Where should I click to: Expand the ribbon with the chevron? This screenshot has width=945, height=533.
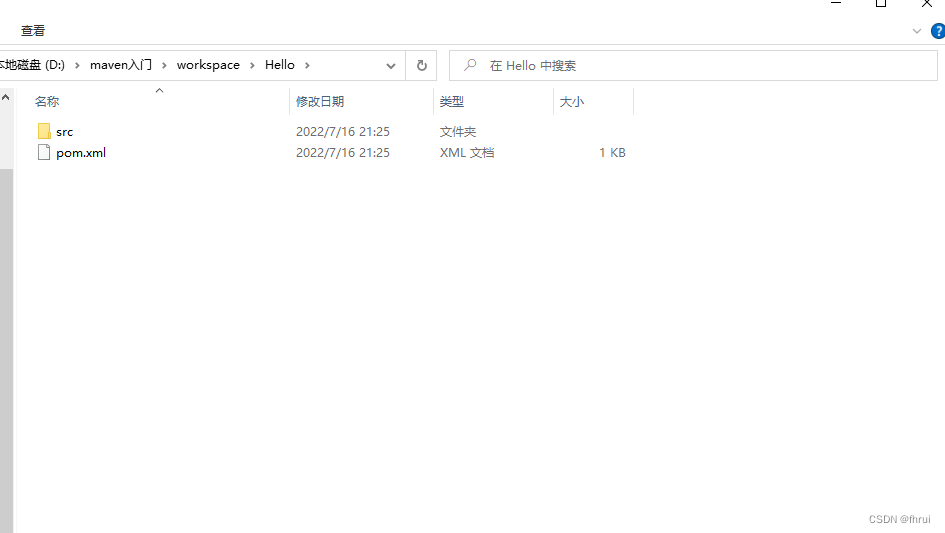[917, 31]
